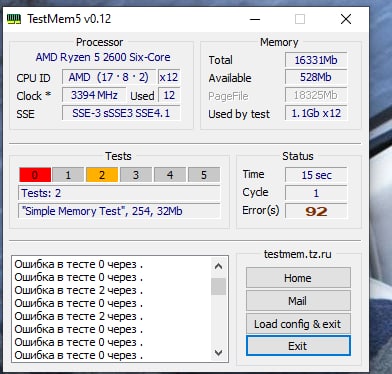Image resolution: width=392 pixels, height=374 pixels.
Task: Click the Time value 15 sec
Action: [x=316, y=175]
